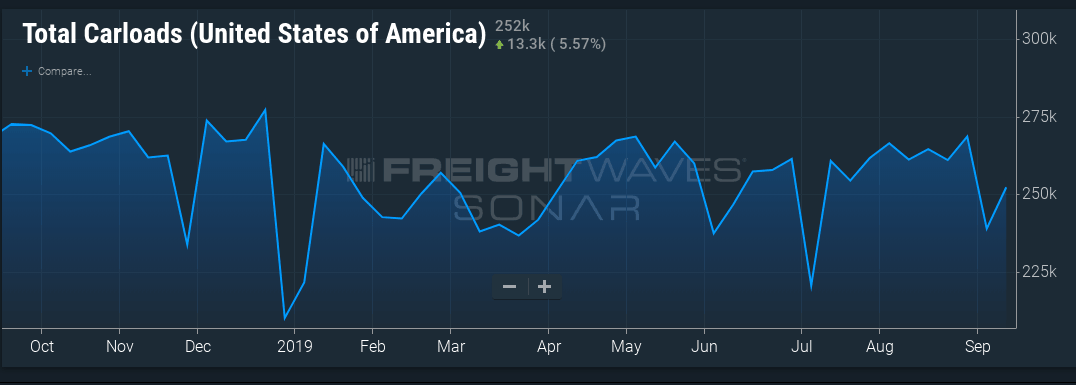1076x385 pixels.
Task: Zoom in with the plus button
Action: 545,287
